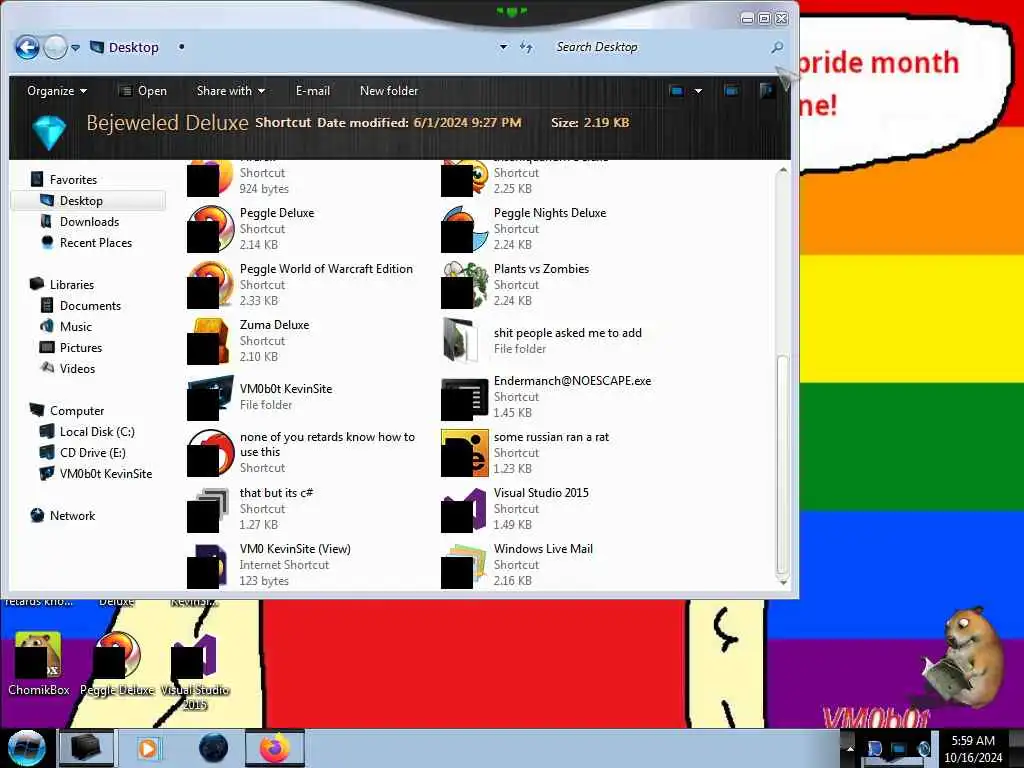Click the change view icon
This screenshot has height=768, width=1024.
point(677,91)
